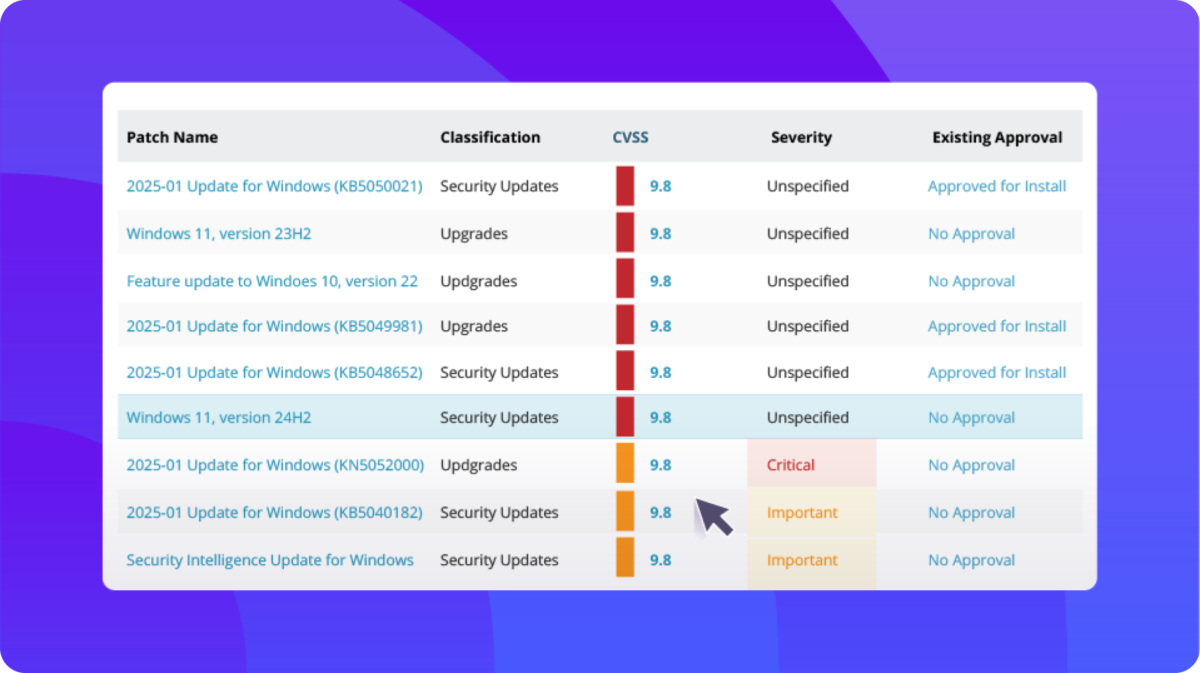Click the orange CVSS bar for Security Intelligence Update
The width and height of the screenshot is (1200, 673).
[x=623, y=560]
